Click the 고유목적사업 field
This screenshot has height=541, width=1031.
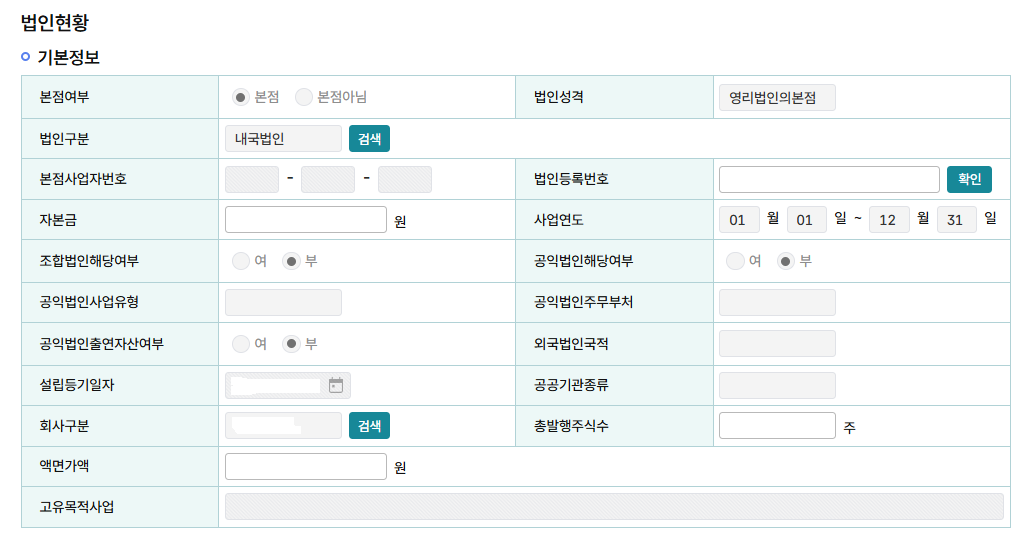click(x=614, y=507)
